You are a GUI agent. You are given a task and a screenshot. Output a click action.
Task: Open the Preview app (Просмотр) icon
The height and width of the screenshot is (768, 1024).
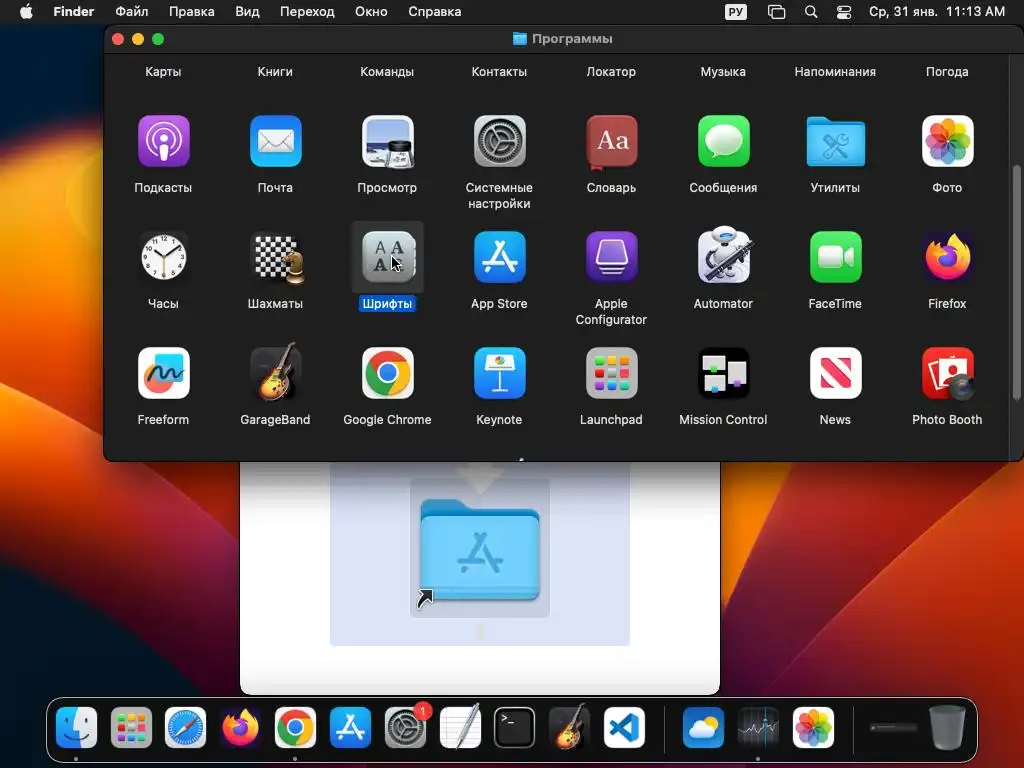(387, 141)
